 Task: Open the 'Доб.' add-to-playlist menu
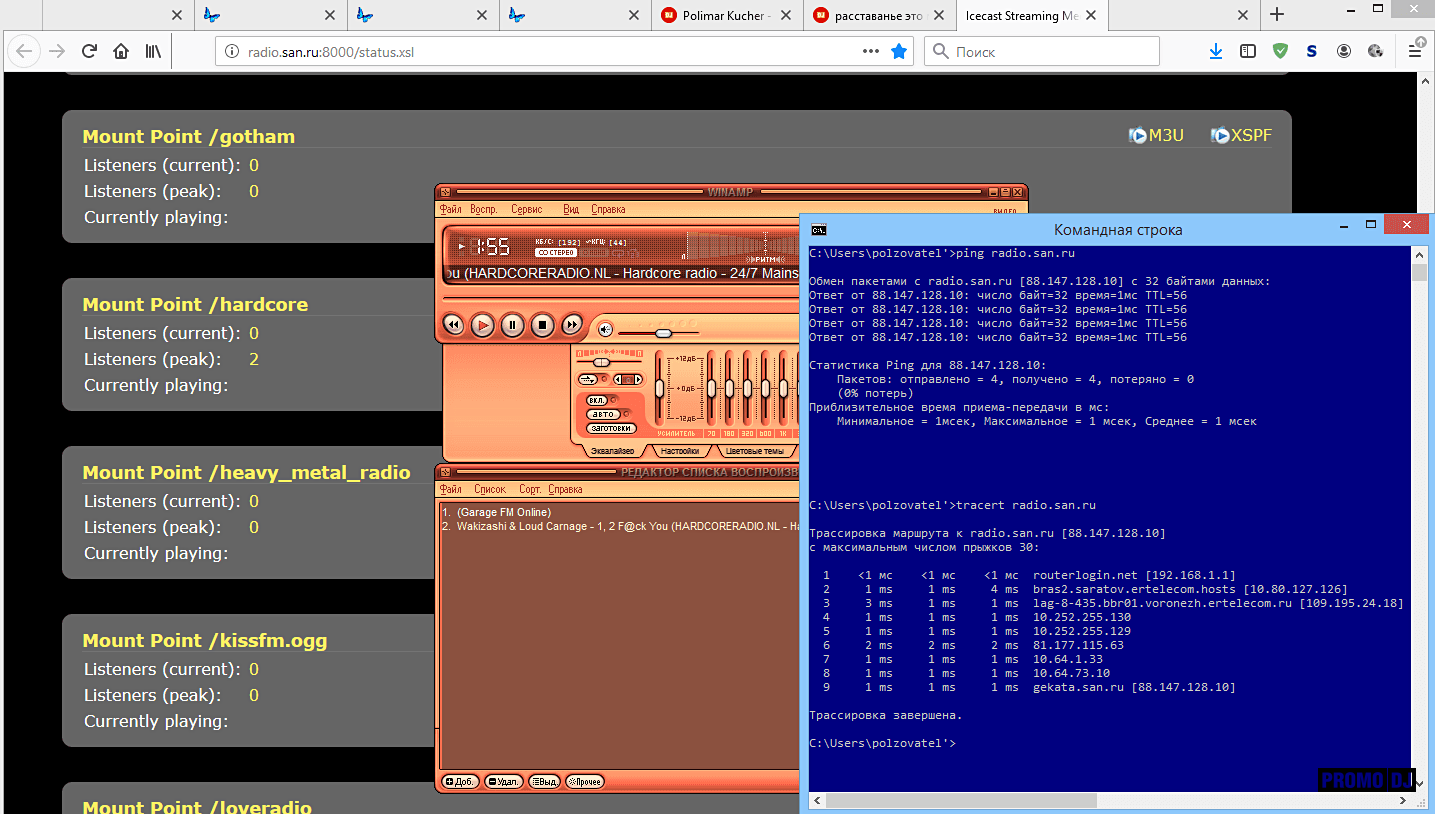click(x=461, y=782)
